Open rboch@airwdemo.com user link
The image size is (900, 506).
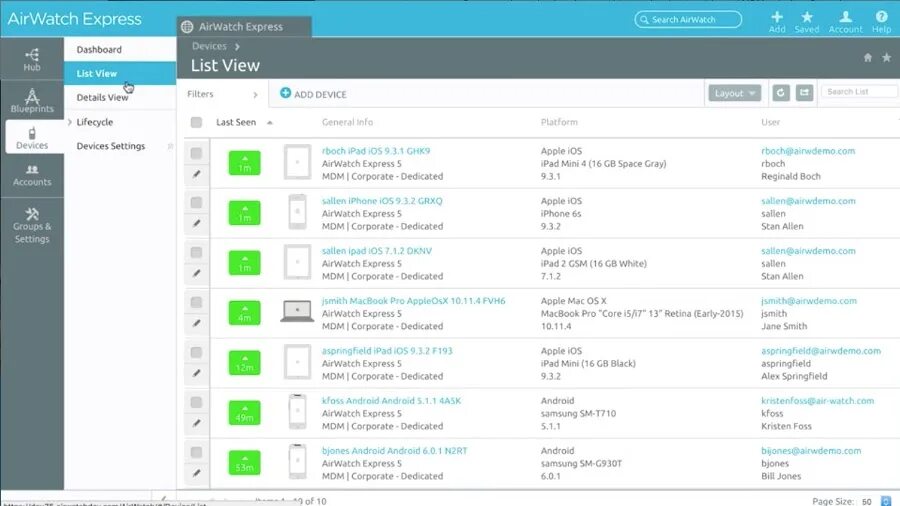tap(808, 151)
